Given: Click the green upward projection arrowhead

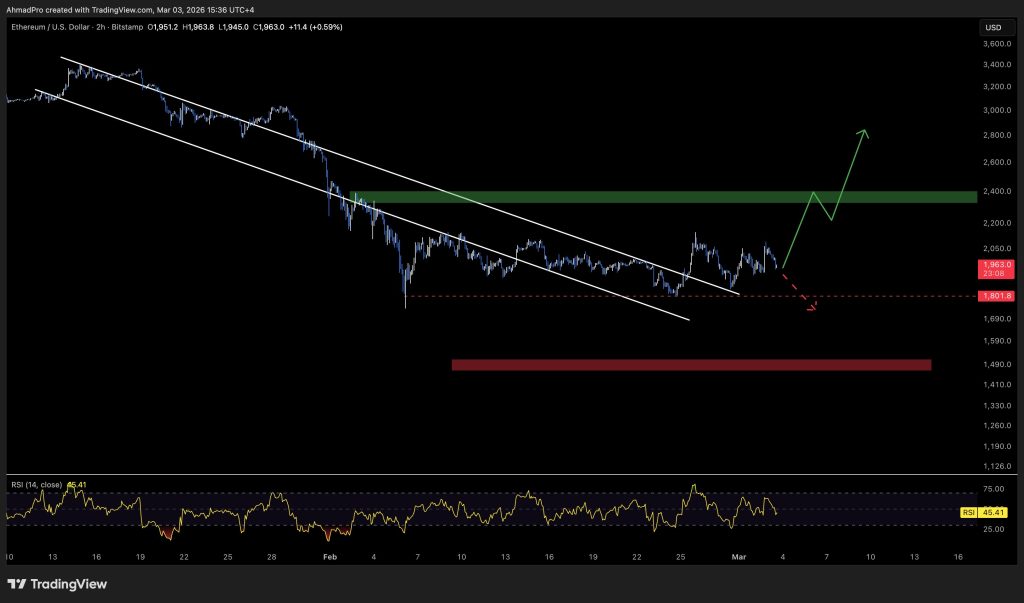Looking at the screenshot, I should [862, 134].
